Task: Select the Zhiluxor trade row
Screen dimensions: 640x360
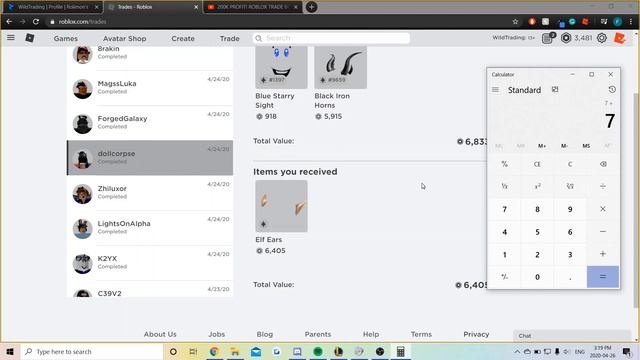Action: [x=150, y=193]
